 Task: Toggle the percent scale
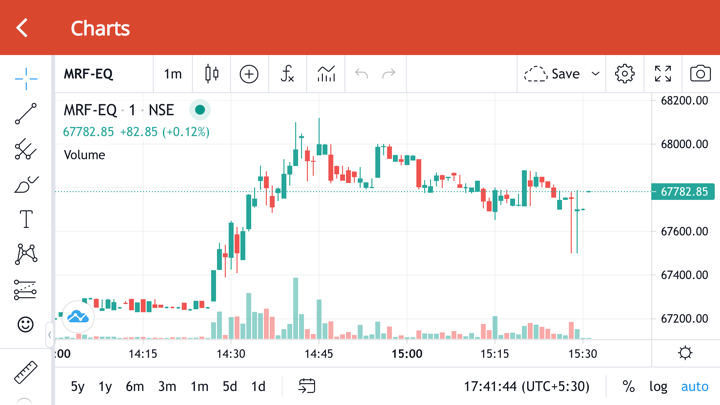[628, 387]
